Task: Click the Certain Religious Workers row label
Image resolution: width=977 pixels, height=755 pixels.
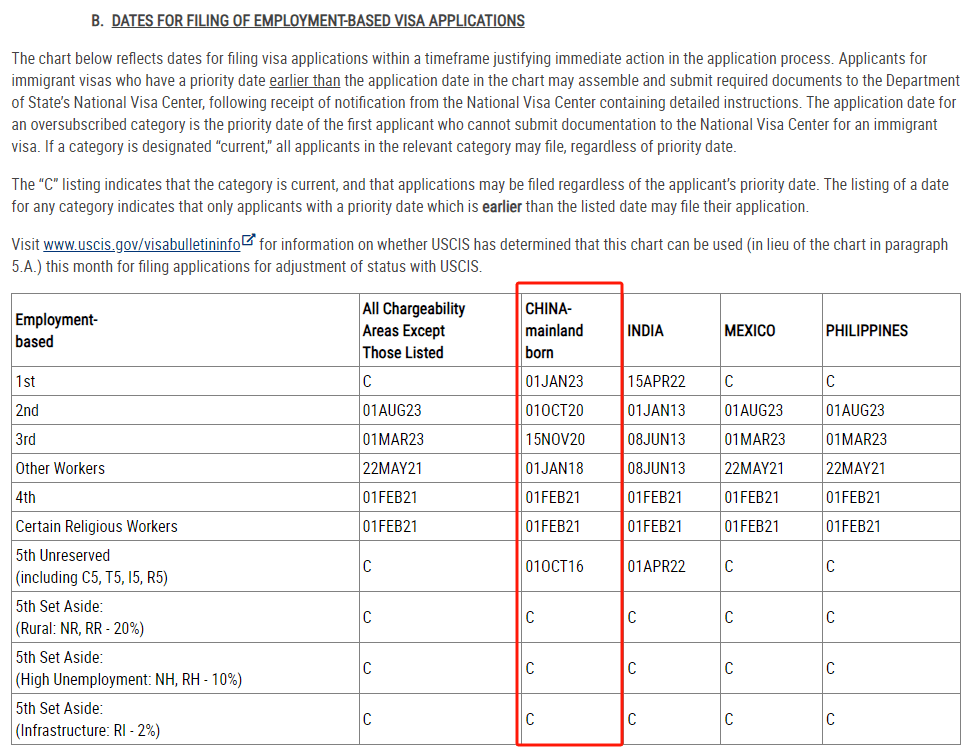Action: [97, 526]
